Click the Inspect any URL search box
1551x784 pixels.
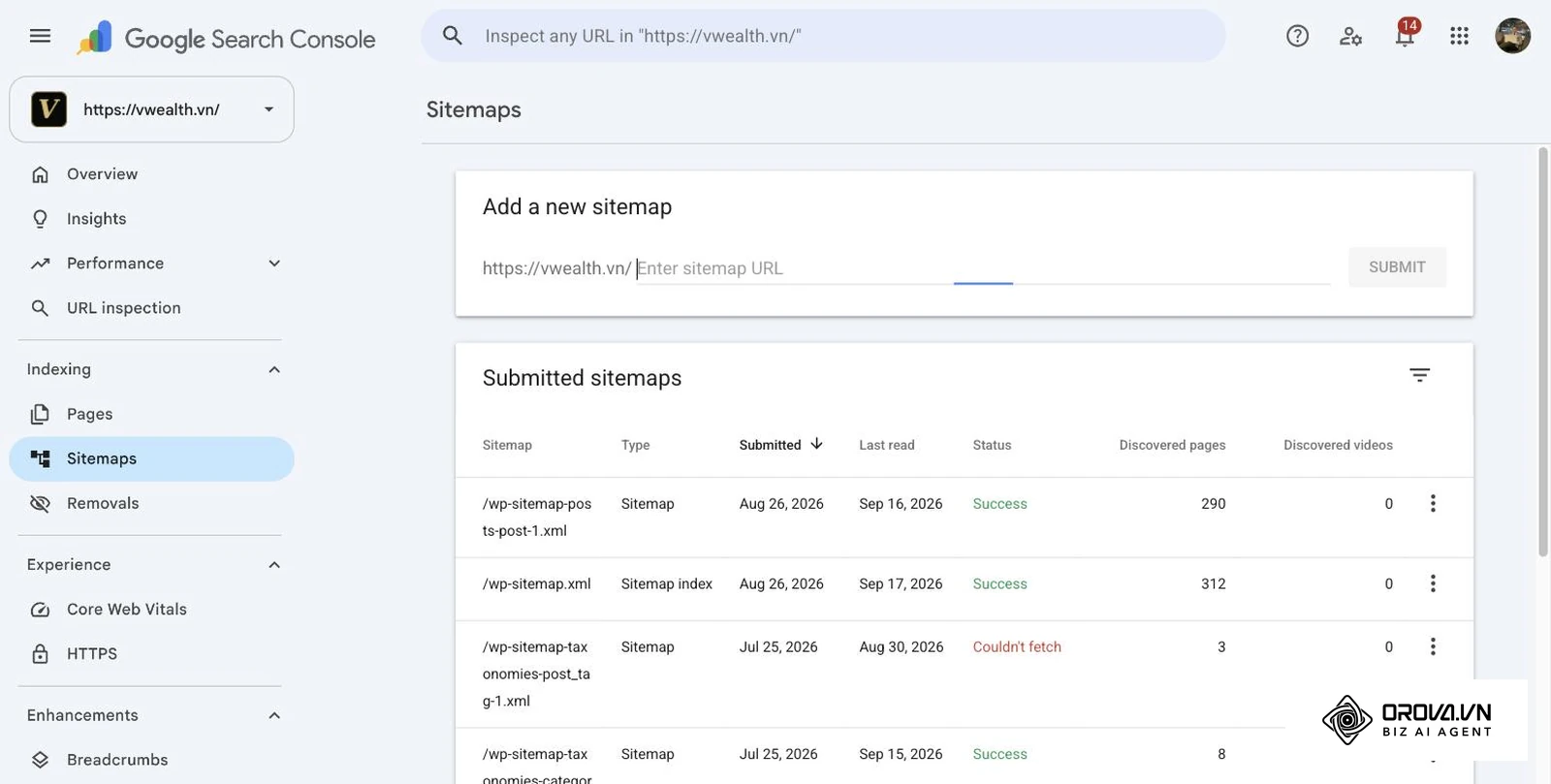[823, 36]
